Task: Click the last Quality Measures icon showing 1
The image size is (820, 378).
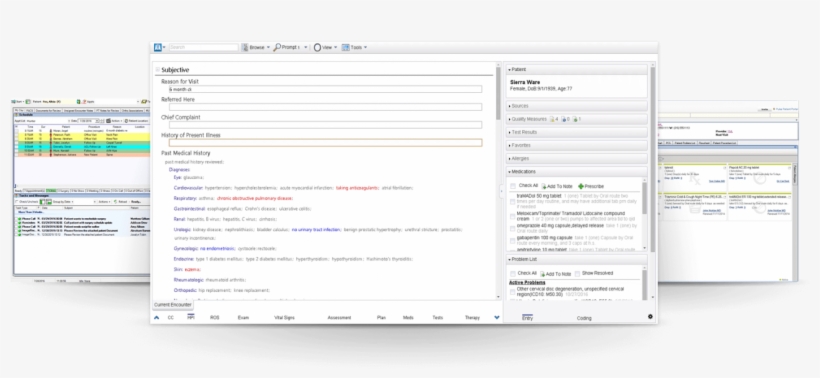Action: point(575,119)
